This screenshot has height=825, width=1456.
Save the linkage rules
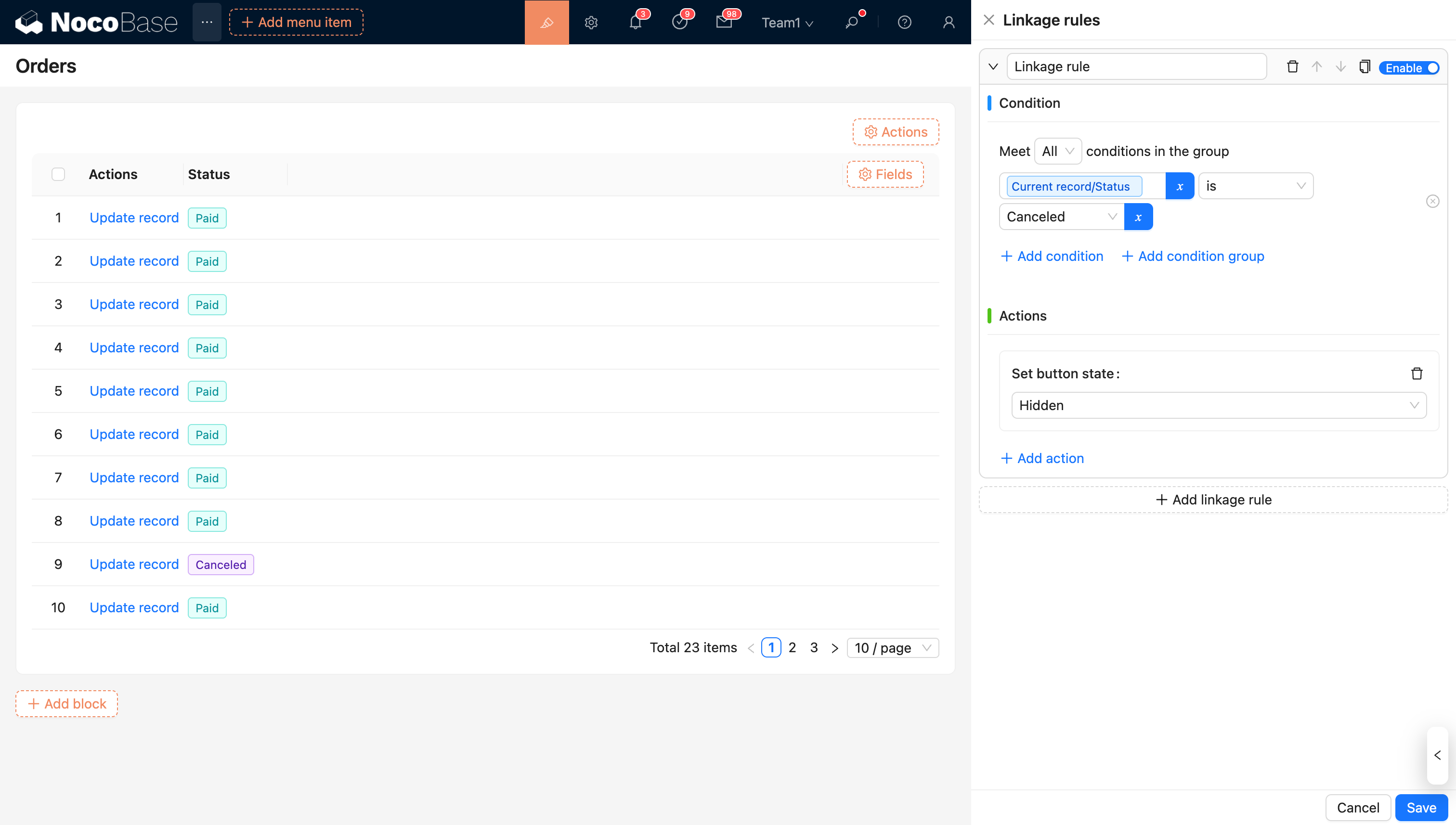(1421, 808)
